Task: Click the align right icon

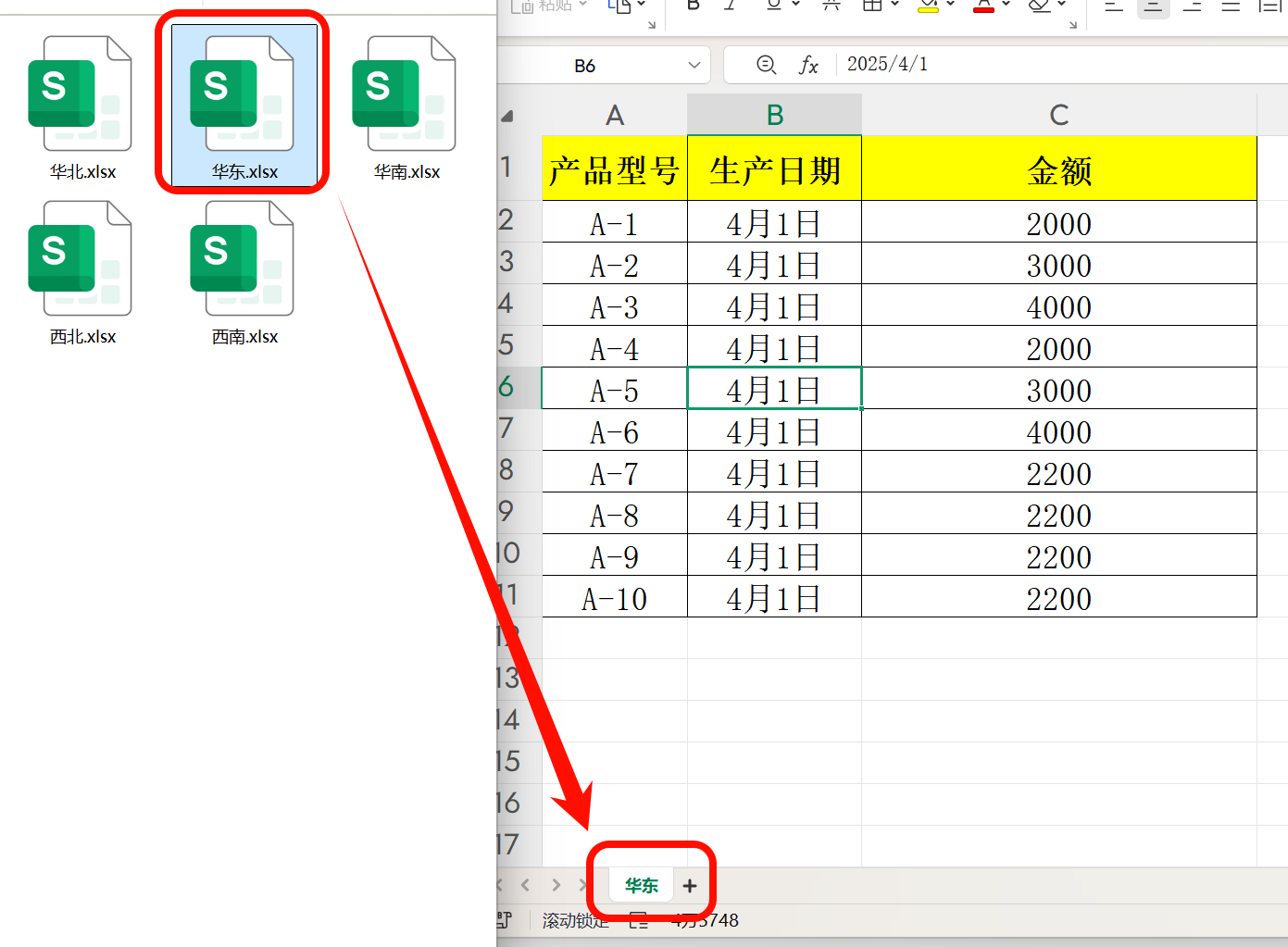Action: click(x=1193, y=6)
